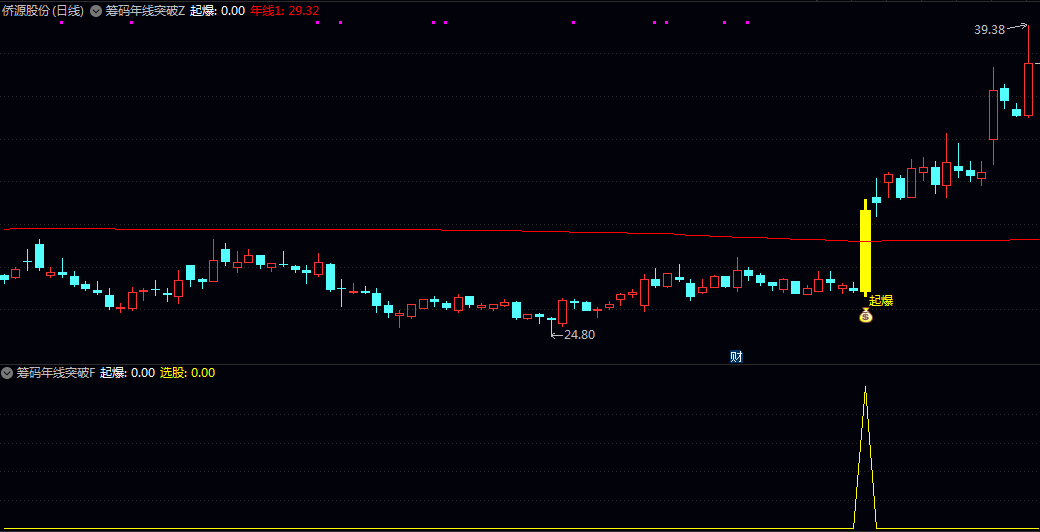Viewport: 1040px width, 532px height.
Task: Click the 年线1: 29.32 value label
Action: [x=284, y=11]
